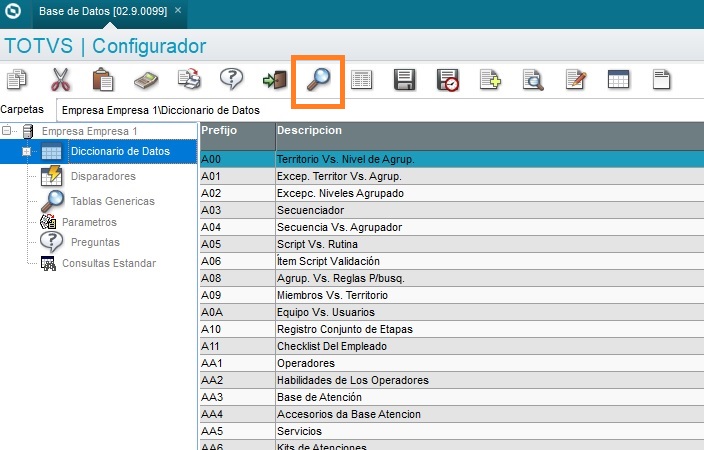Image resolution: width=704 pixels, height=450 pixels.
Task: Open Parametros in the tree
Action: 89,222
